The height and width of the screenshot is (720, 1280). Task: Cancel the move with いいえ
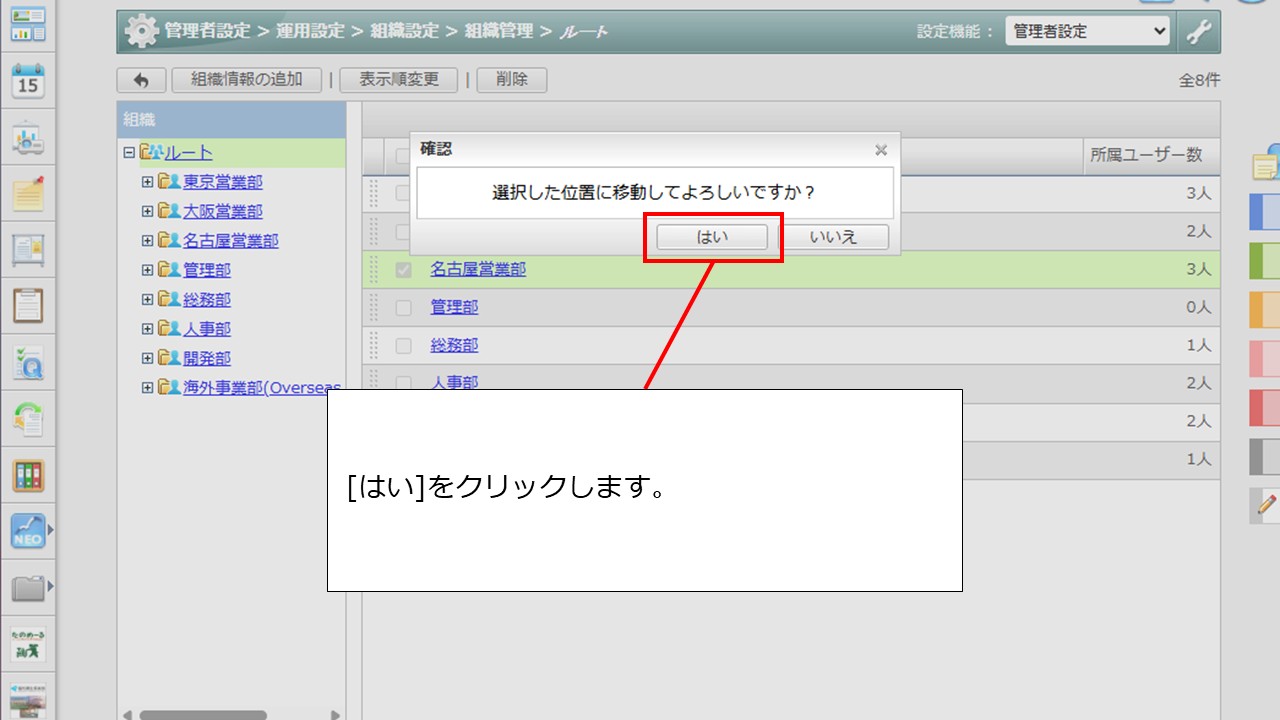(833, 237)
